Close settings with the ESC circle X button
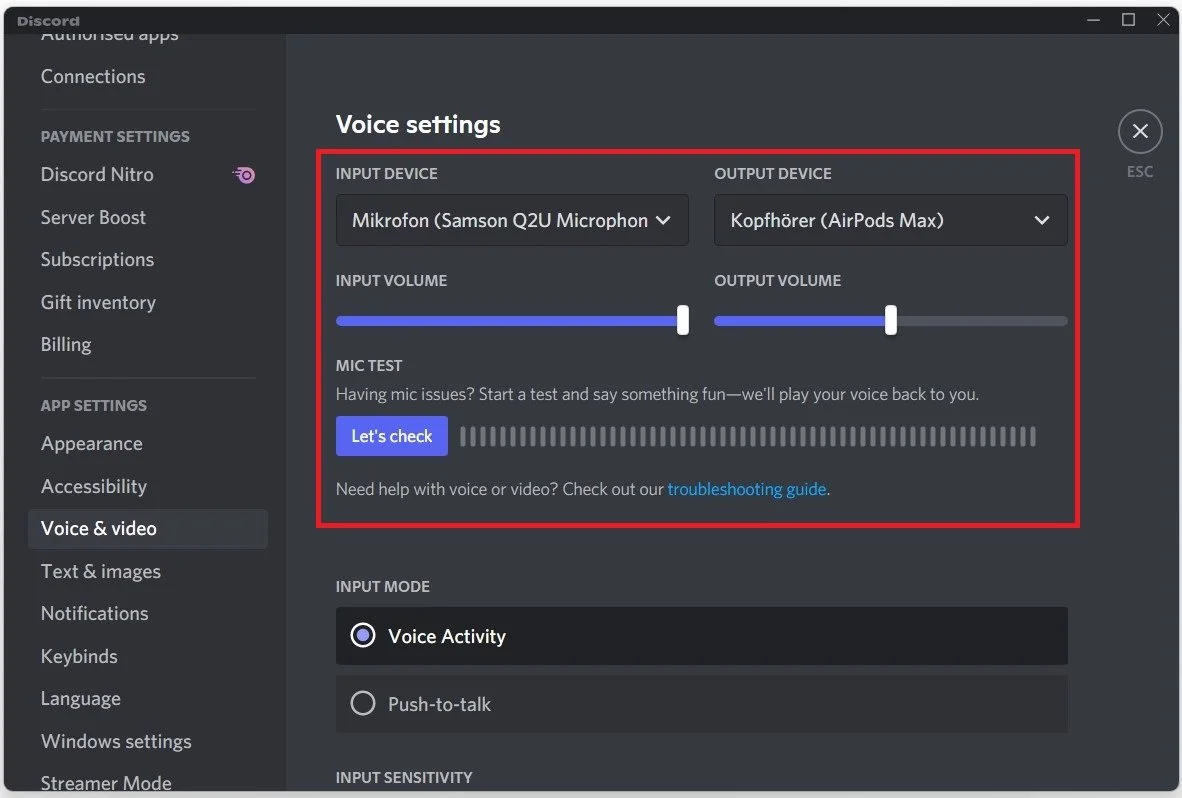 click(1140, 131)
